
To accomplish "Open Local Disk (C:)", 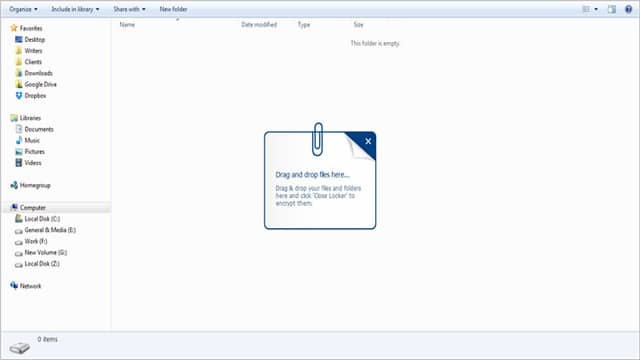I will pos(42,219).
